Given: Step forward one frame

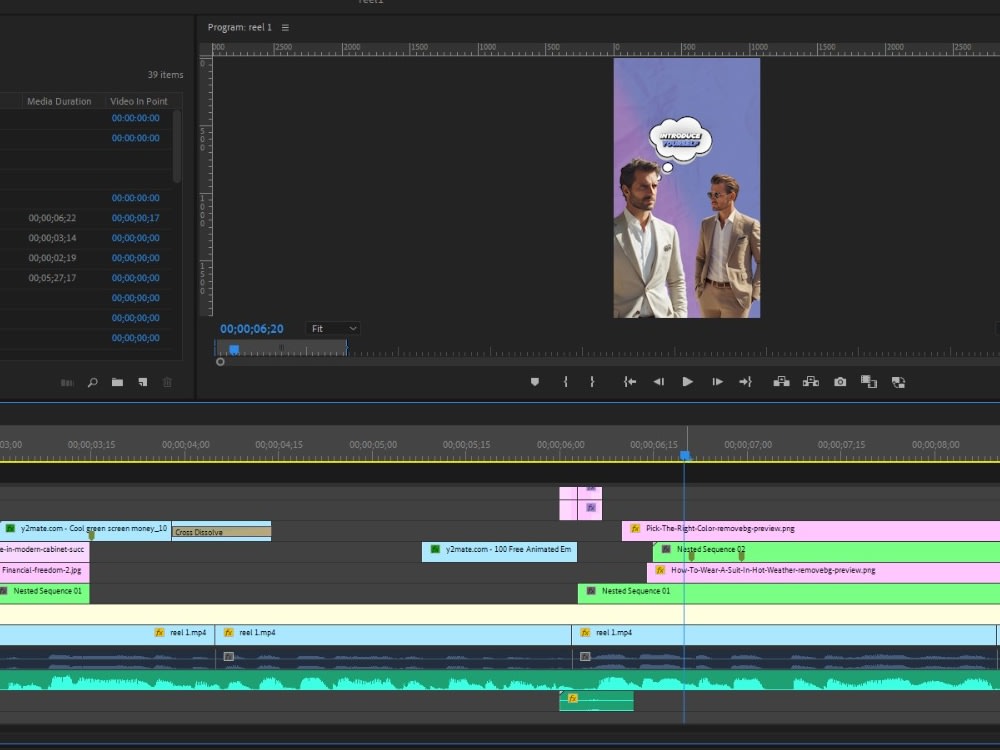Looking at the screenshot, I should point(717,382).
